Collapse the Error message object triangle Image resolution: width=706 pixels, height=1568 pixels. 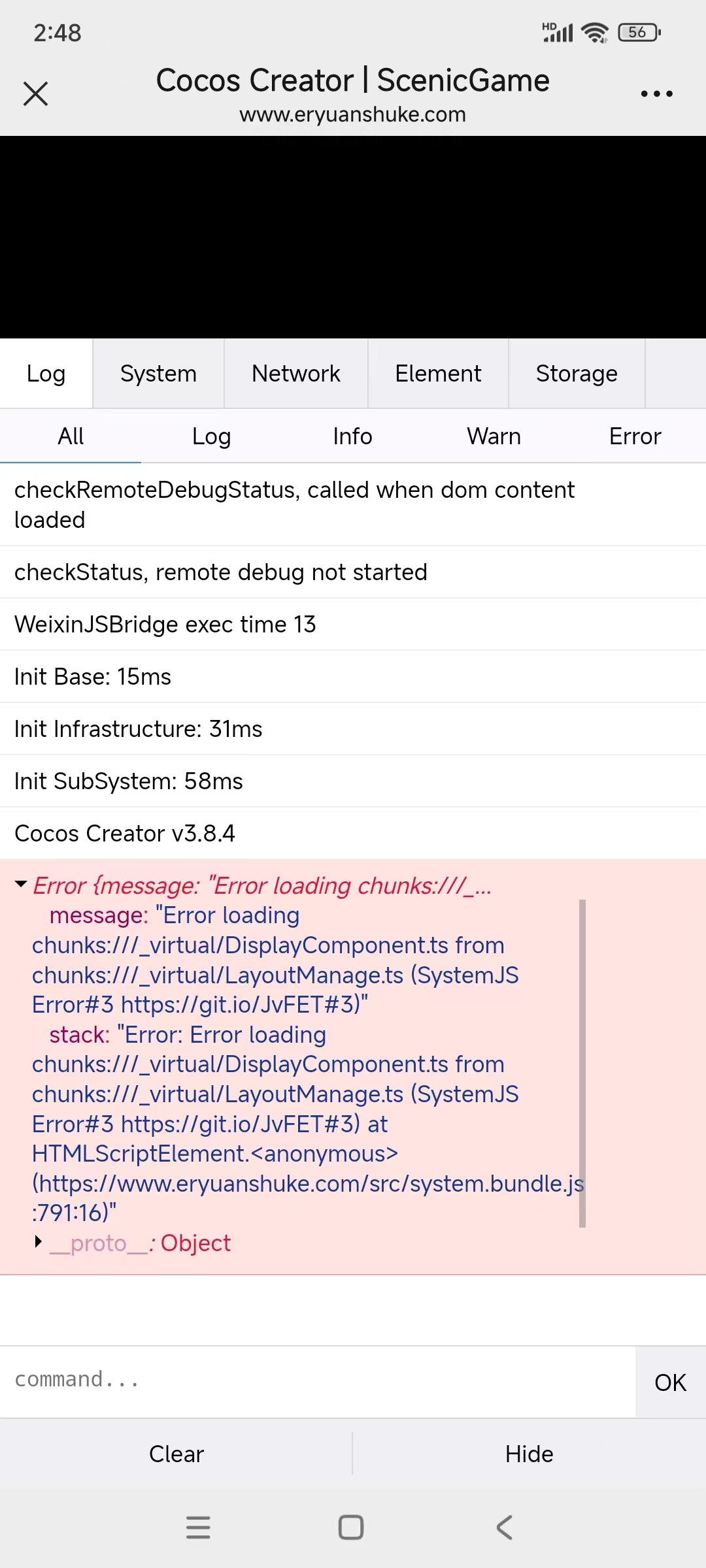[21, 885]
